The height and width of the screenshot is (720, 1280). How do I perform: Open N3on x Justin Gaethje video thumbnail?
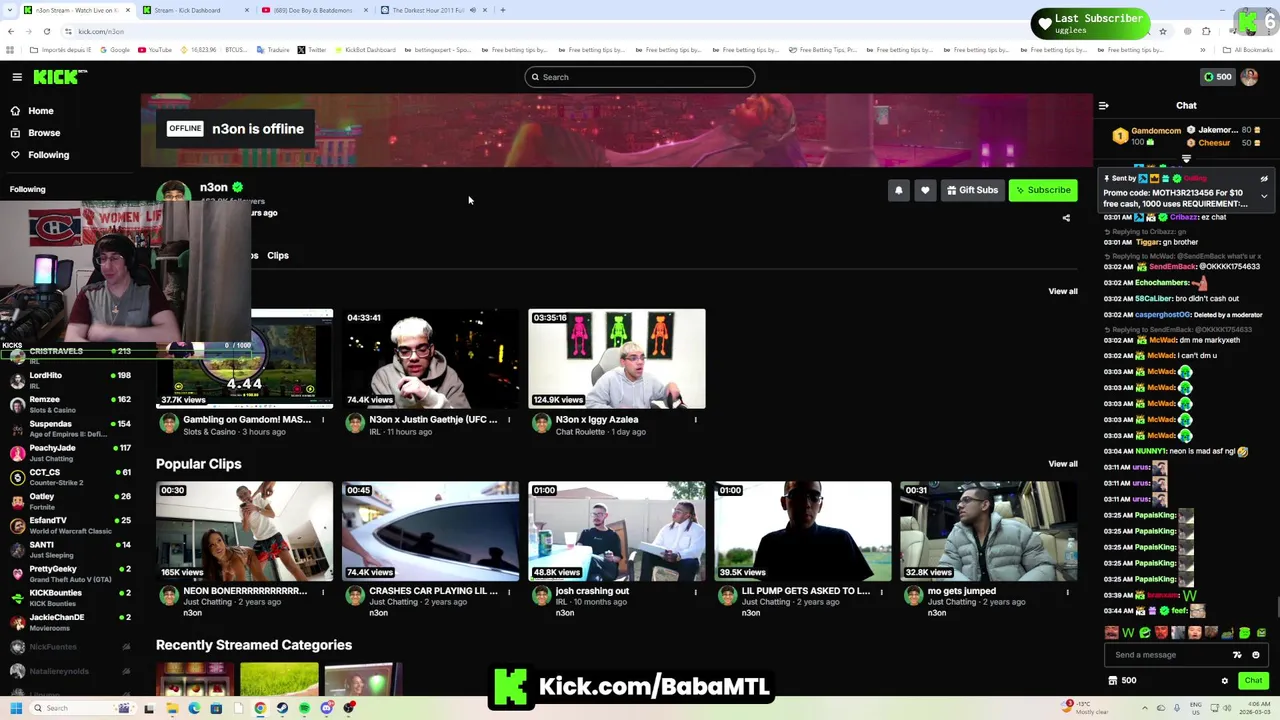430,359
